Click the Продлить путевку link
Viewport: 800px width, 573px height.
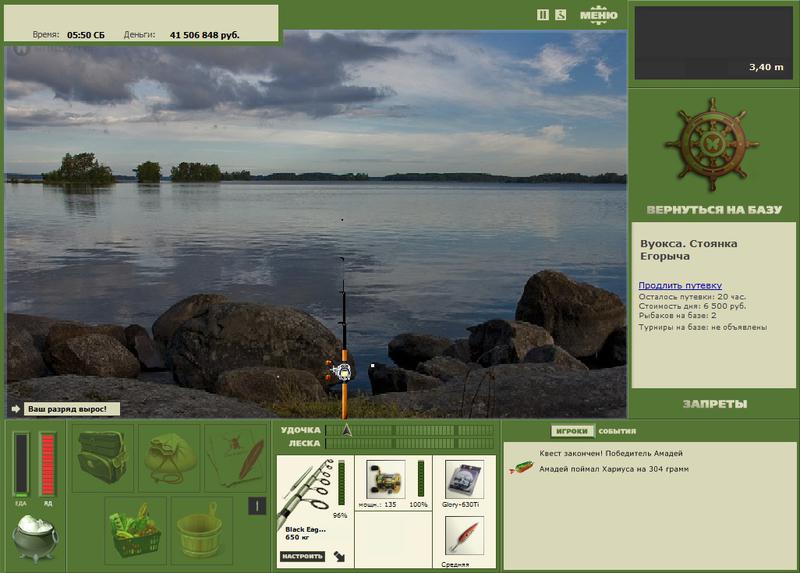[x=680, y=285]
